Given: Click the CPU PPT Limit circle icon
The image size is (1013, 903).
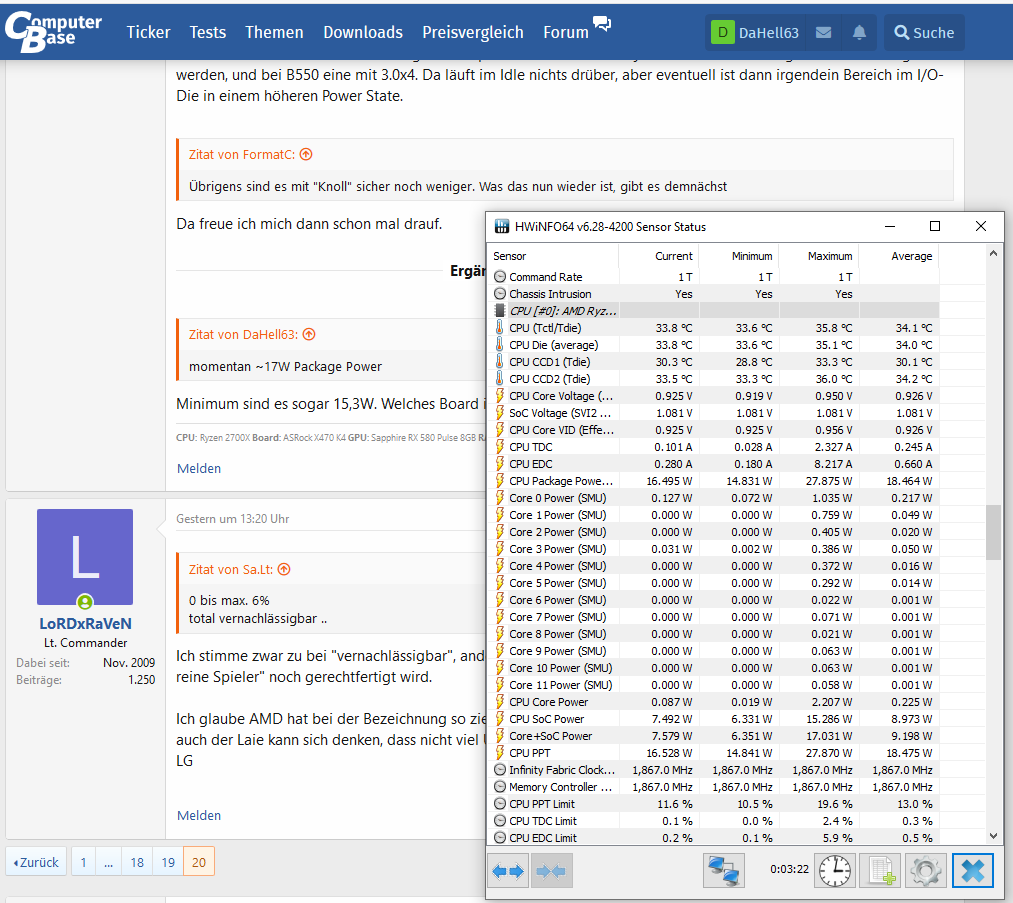Looking at the screenshot, I should tap(500, 804).
